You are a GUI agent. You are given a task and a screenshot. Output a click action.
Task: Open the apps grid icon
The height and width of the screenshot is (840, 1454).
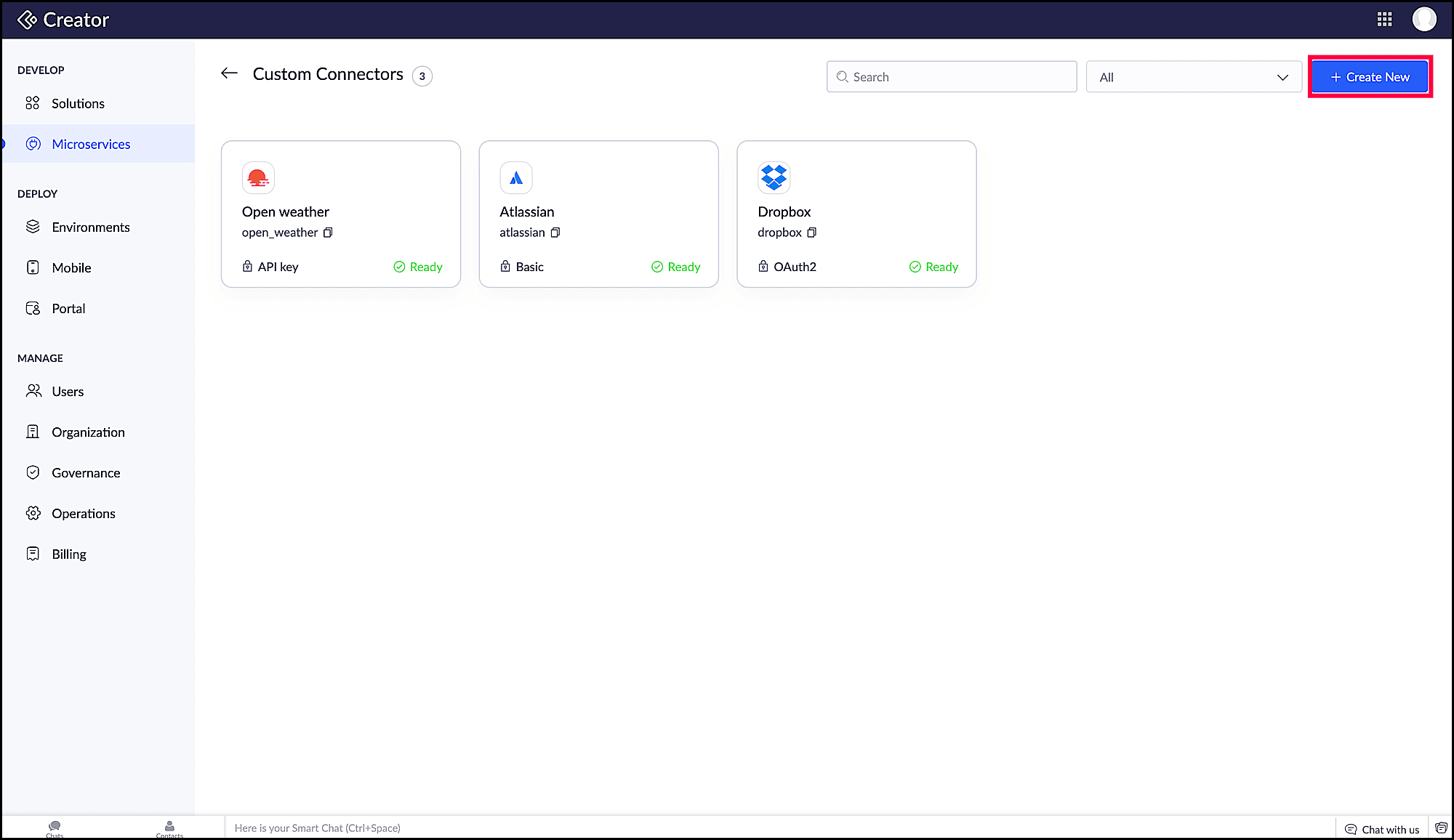pos(1384,20)
